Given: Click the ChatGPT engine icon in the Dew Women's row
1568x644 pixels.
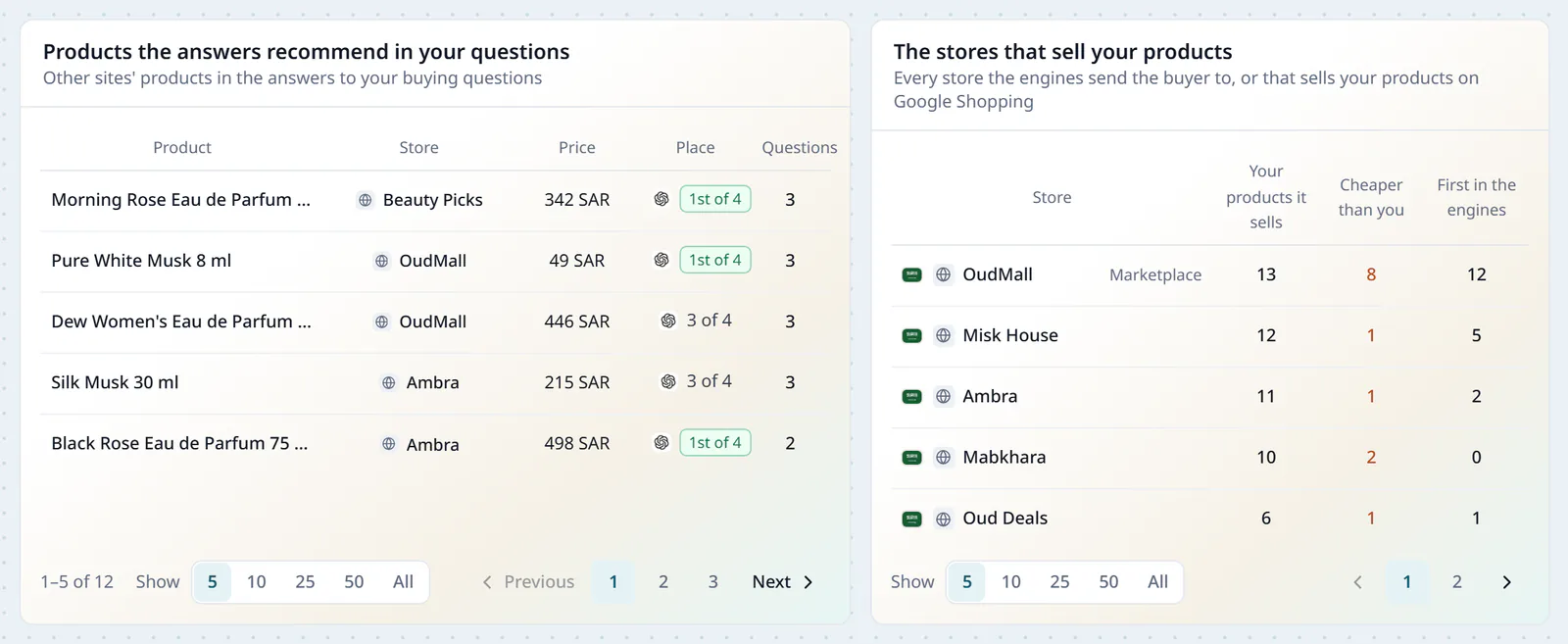Looking at the screenshot, I should [668, 321].
